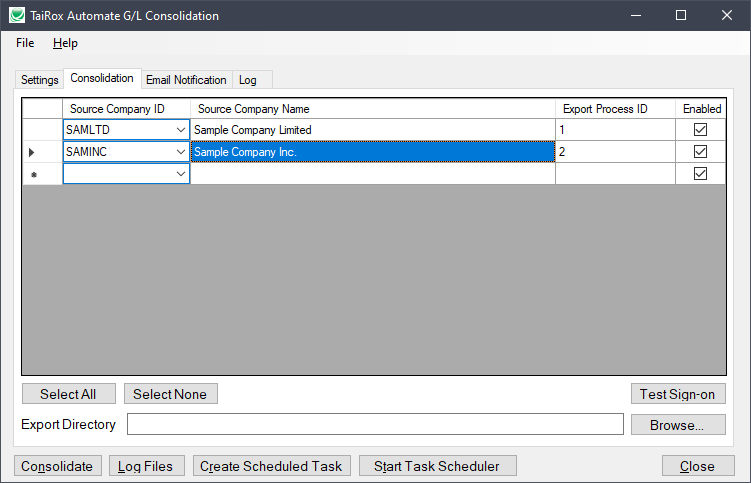Minimize the TaiRox window
Screen dimensions: 751x483
click(636, 15)
